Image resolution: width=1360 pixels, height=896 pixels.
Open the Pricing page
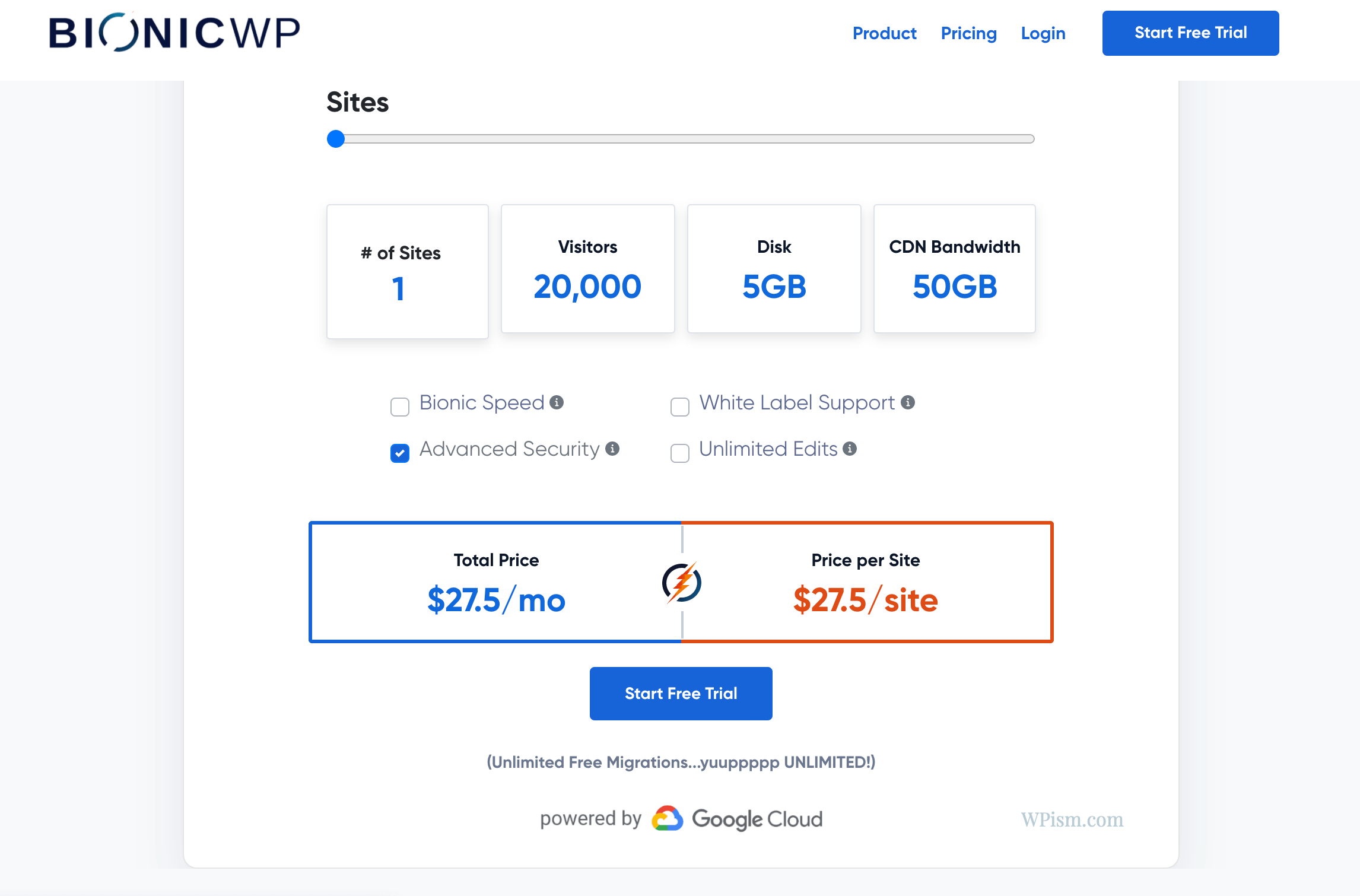click(968, 33)
